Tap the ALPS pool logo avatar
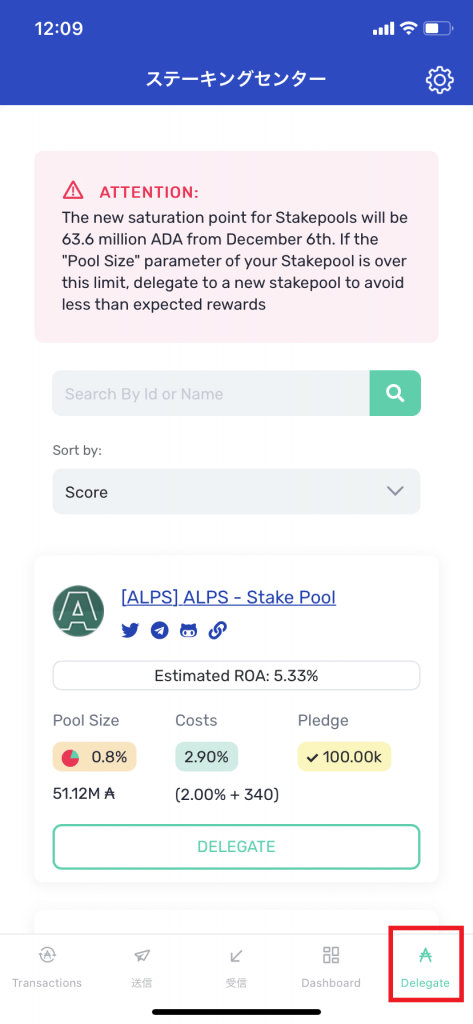The width and height of the screenshot is (473, 1024). pyautogui.click(x=78, y=611)
